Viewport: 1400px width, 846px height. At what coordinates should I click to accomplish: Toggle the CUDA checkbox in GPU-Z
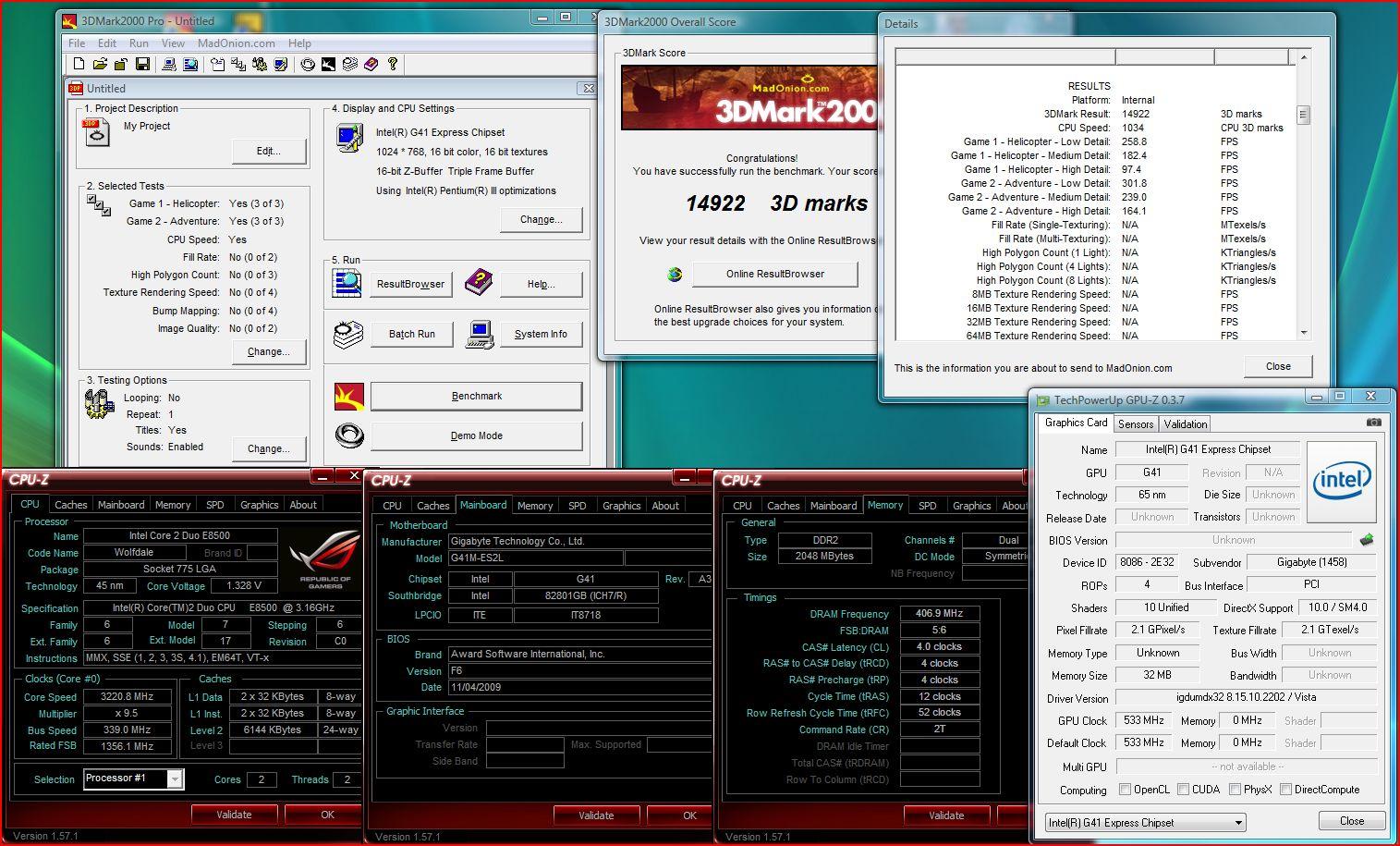click(x=1183, y=790)
